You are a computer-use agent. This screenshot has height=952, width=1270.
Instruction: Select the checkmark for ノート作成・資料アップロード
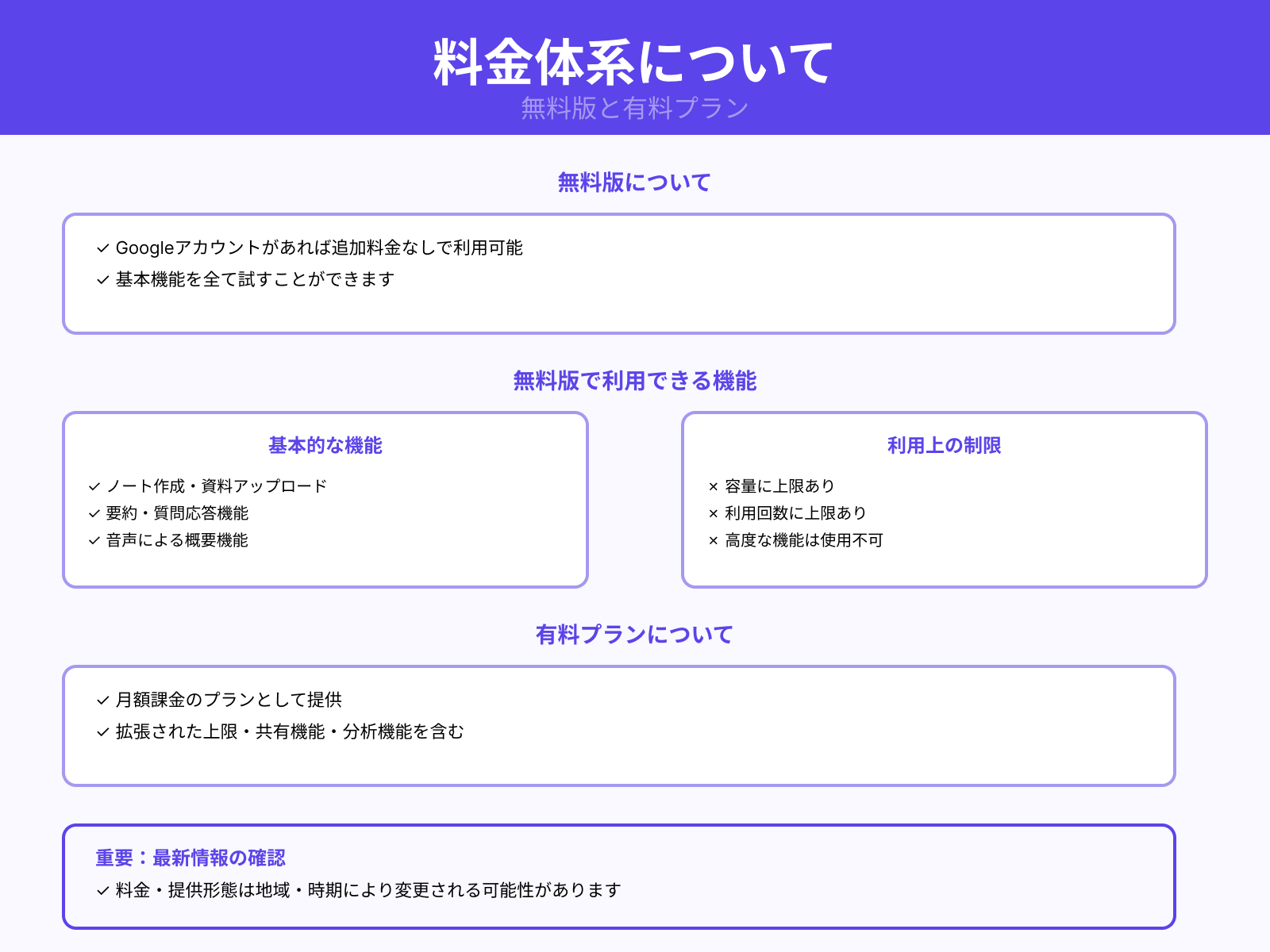coord(92,486)
